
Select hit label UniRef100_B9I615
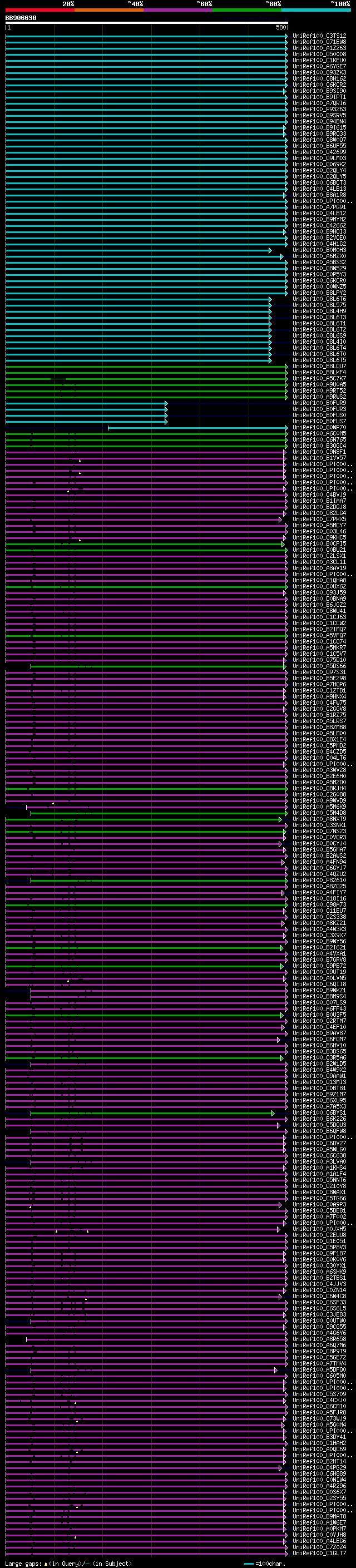[319, 127]
